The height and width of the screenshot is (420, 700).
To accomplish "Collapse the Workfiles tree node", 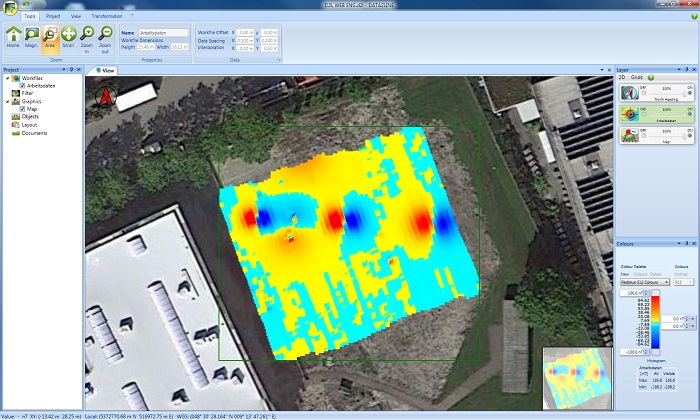I will pos(6,78).
